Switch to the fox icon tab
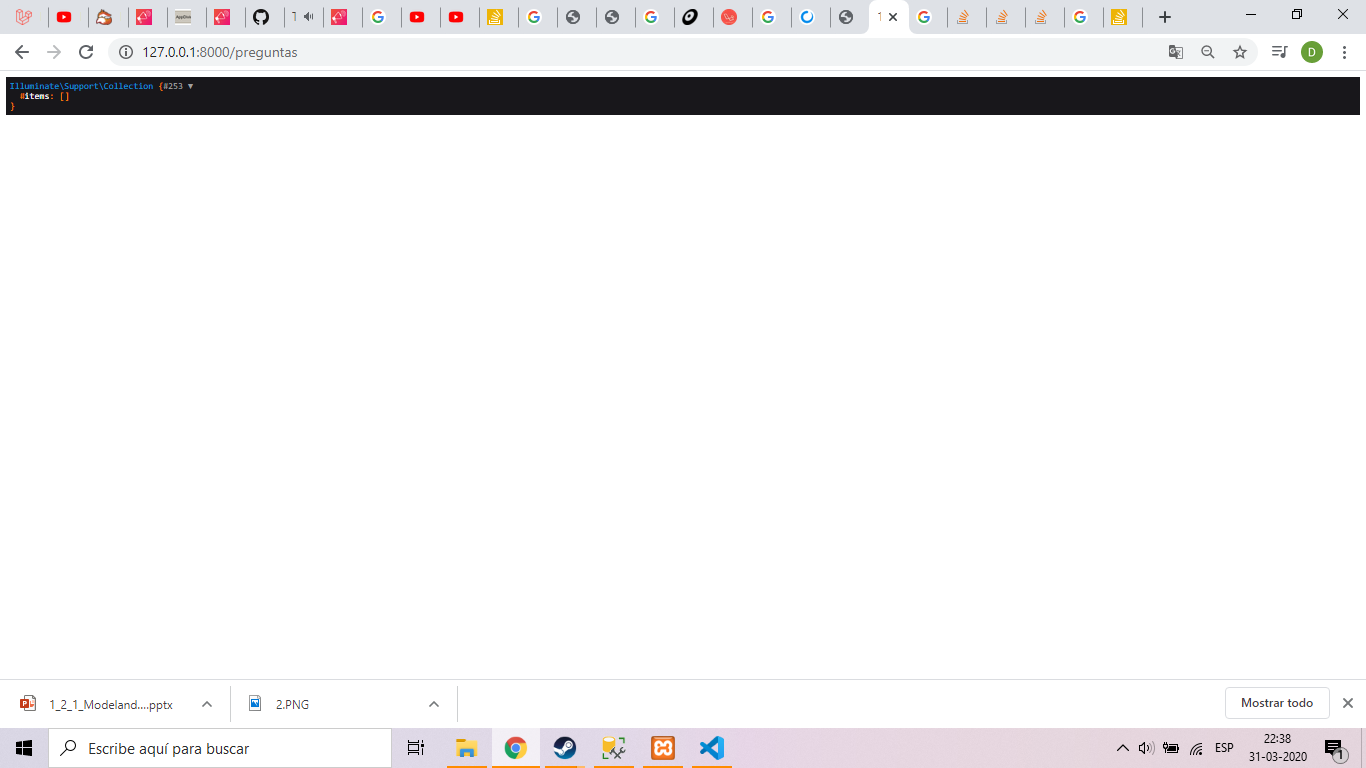 (104, 17)
